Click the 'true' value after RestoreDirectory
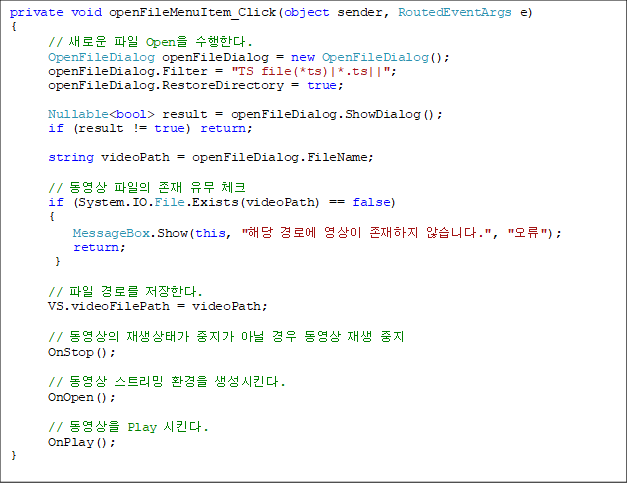The image size is (627, 485). coord(322,86)
